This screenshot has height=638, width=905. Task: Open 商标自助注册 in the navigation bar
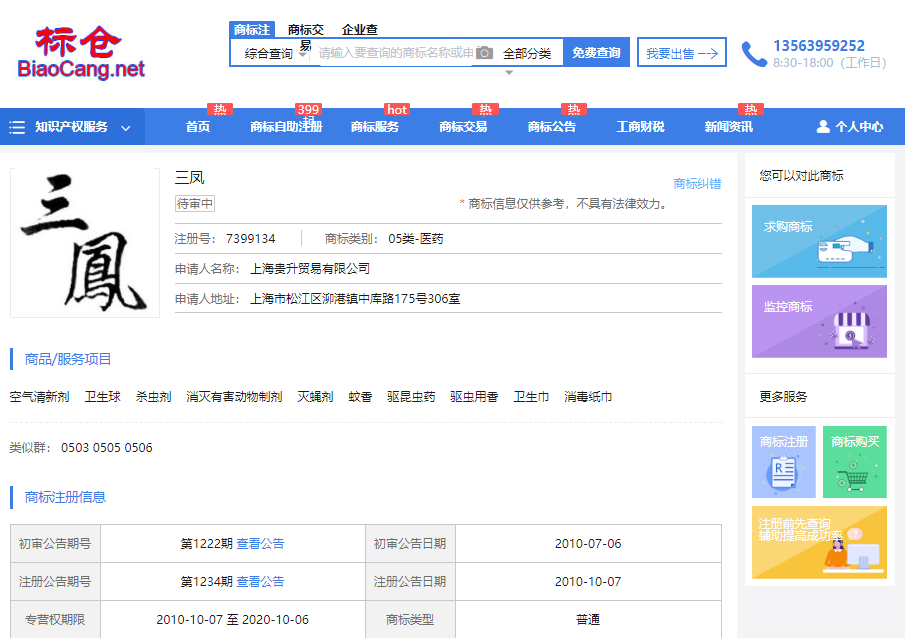[x=286, y=126]
